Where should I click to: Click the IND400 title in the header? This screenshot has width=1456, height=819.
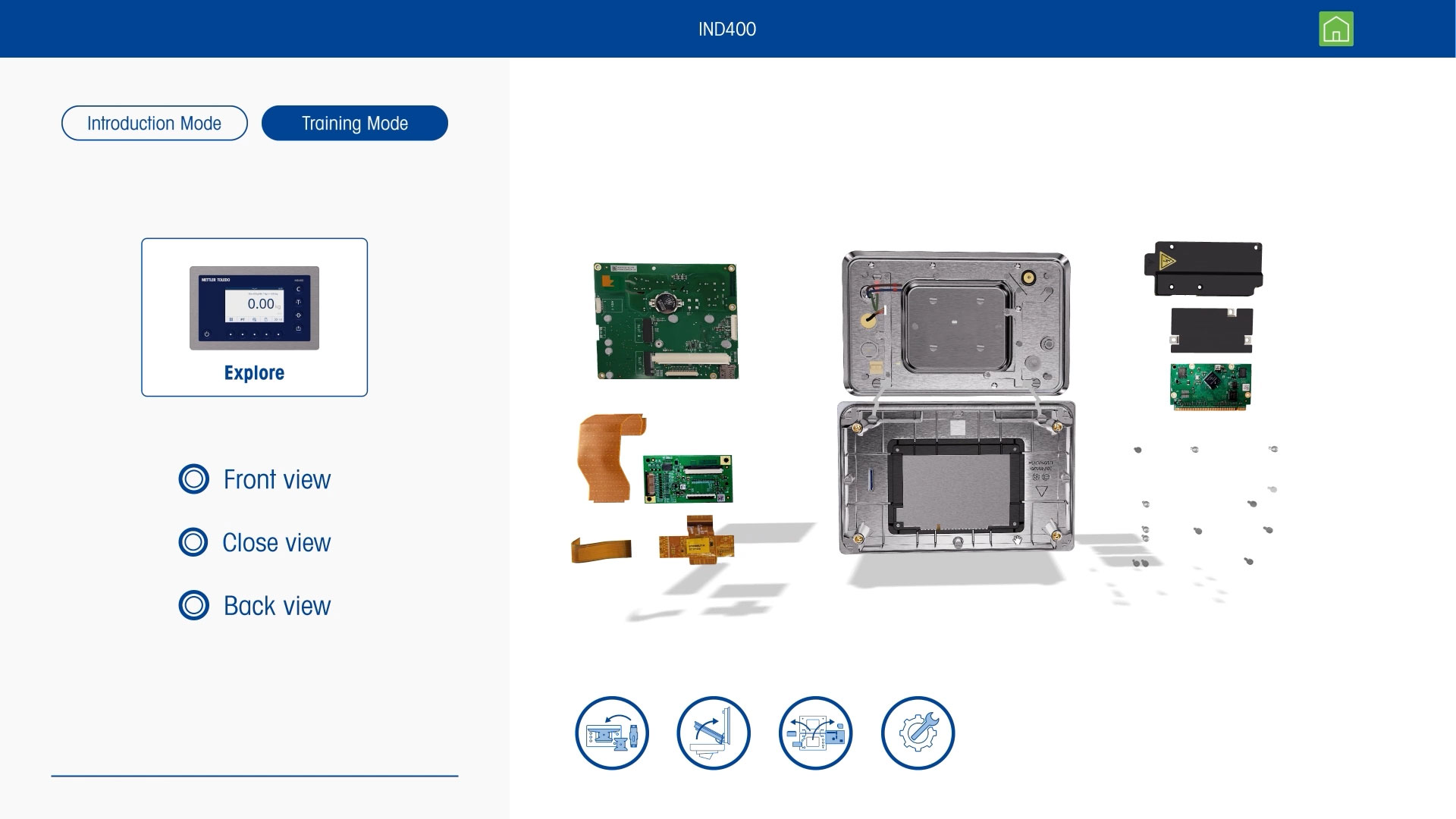[x=726, y=30]
